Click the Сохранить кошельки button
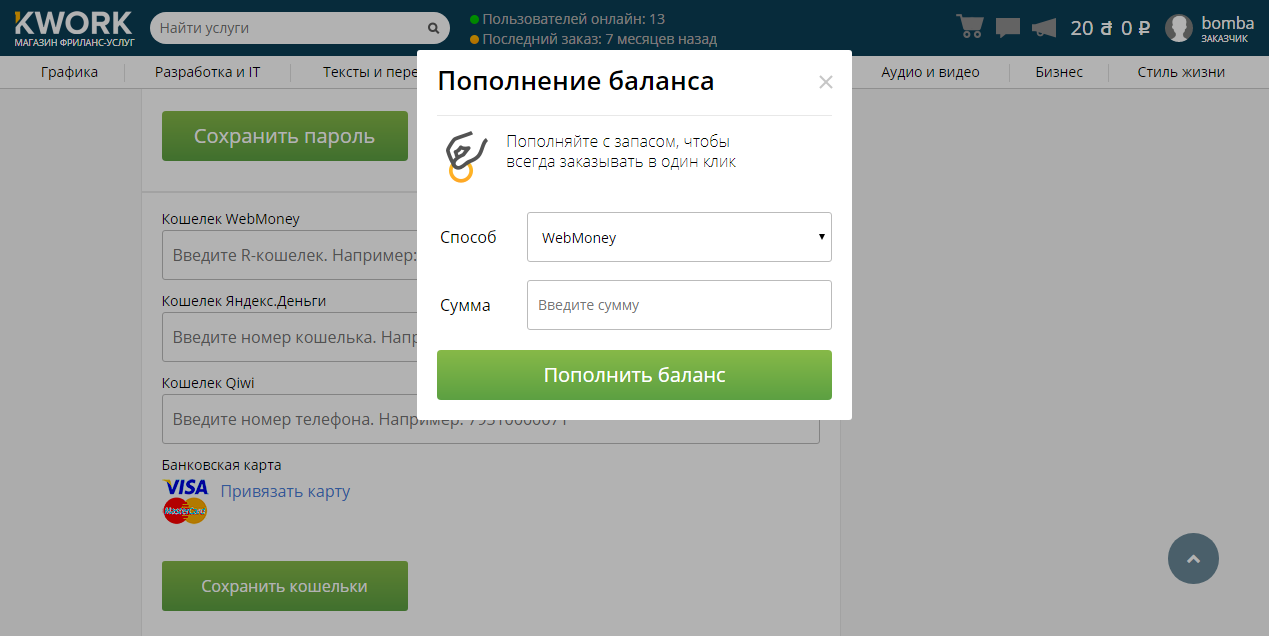1286x636 pixels. click(285, 586)
